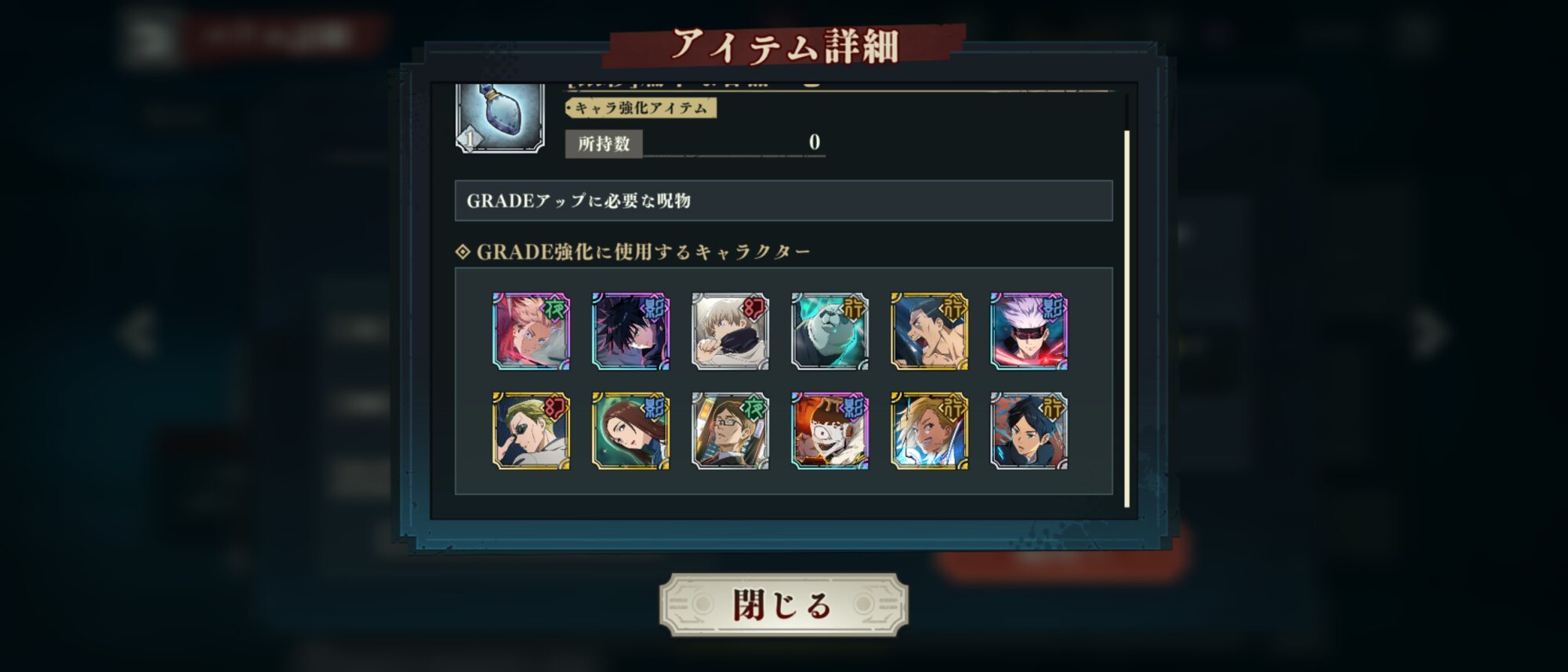The image size is (1568, 672).
Task: Select the Panda character icon
Action: click(x=829, y=331)
